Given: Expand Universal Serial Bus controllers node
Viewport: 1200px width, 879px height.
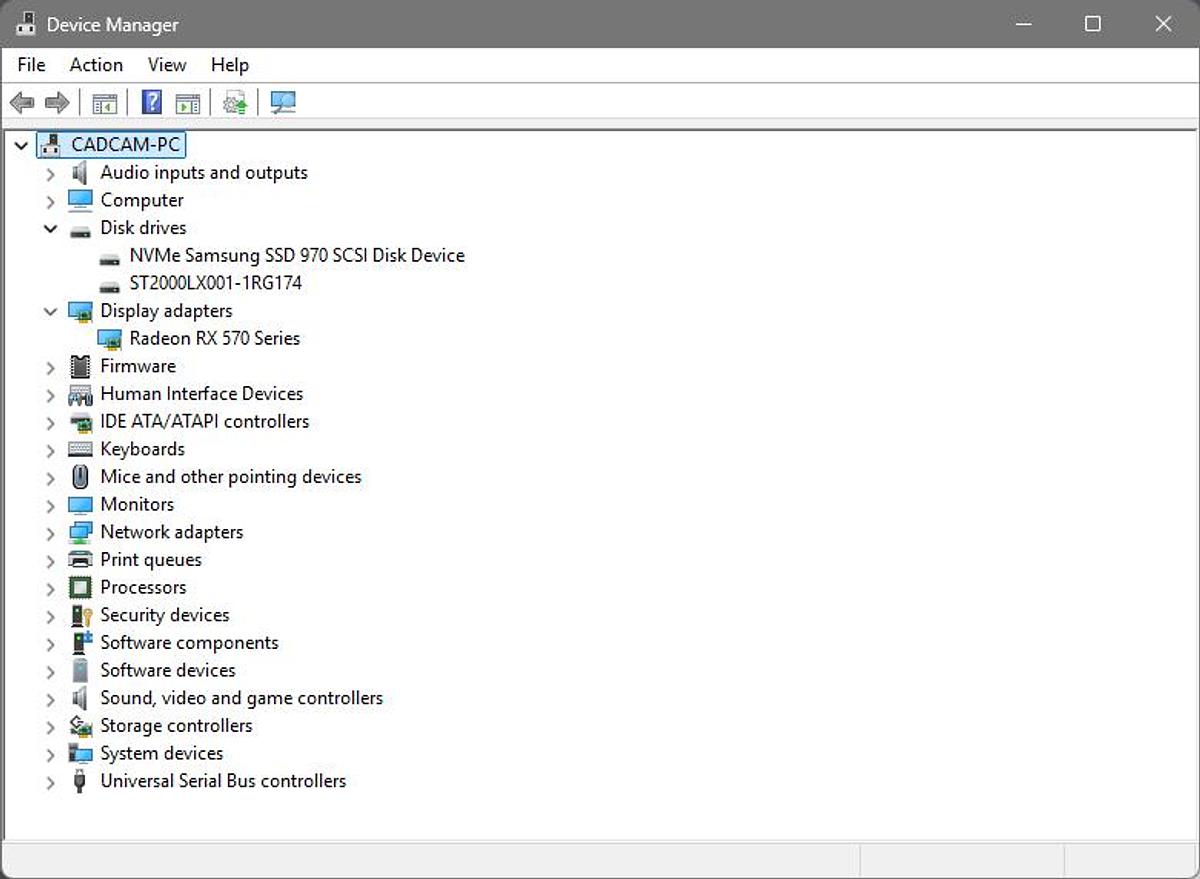Looking at the screenshot, I should (x=50, y=782).
